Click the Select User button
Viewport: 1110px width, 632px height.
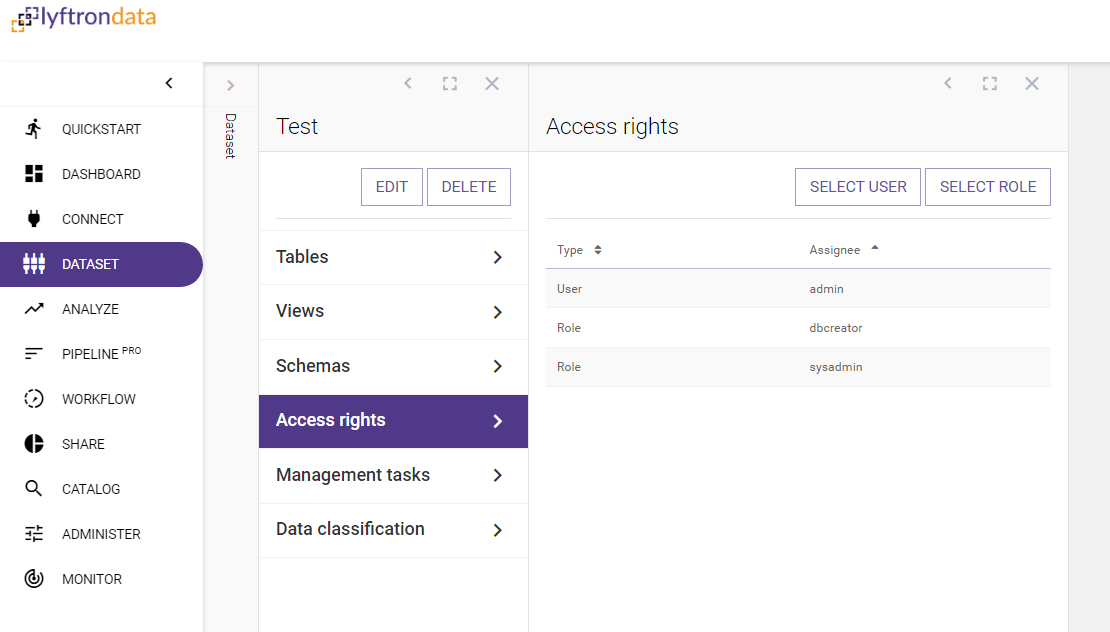pos(858,187)
